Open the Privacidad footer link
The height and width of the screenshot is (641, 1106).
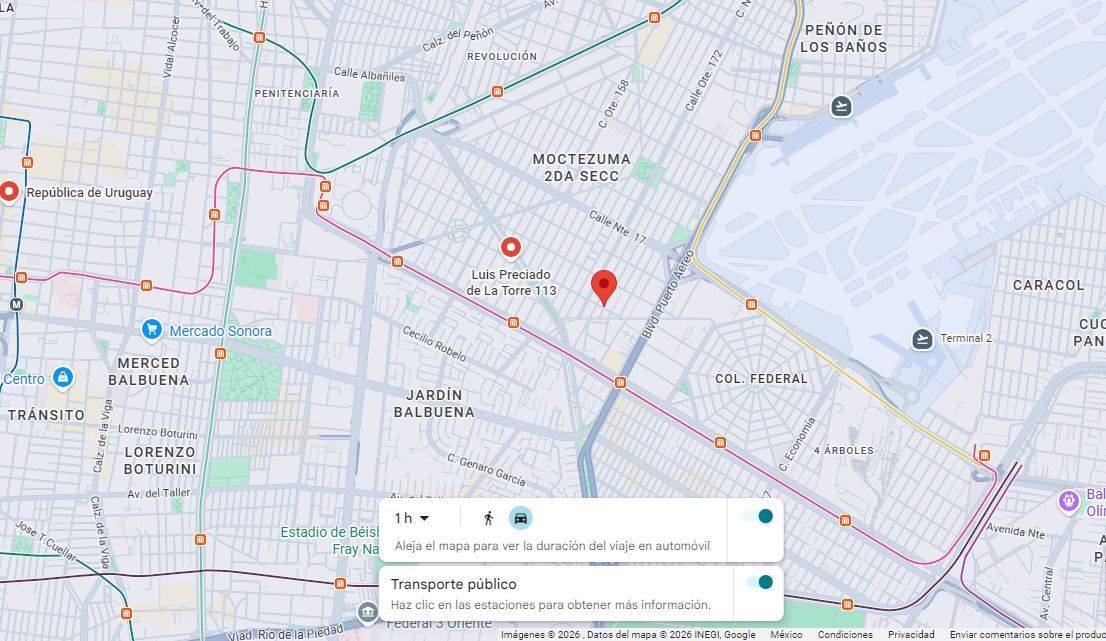pos(911,635)
